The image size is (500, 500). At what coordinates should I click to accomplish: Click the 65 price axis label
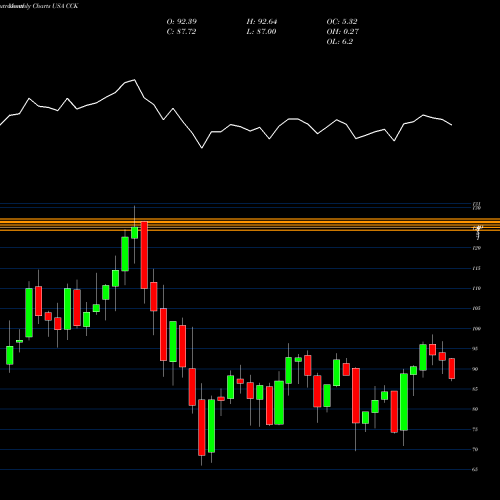click(476, 469)
